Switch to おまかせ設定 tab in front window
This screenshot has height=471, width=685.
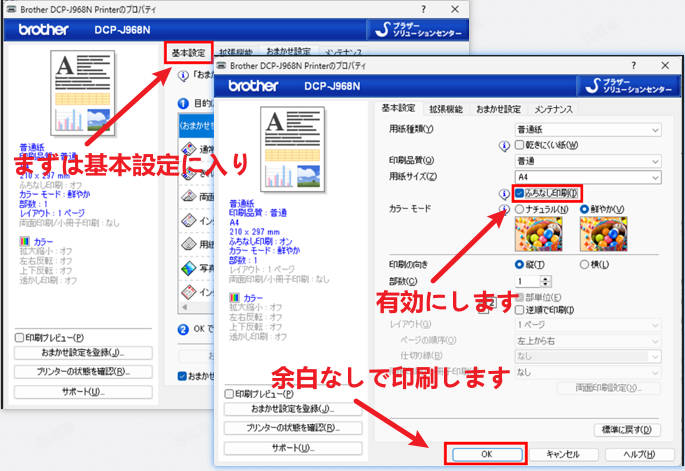point(498,109)
